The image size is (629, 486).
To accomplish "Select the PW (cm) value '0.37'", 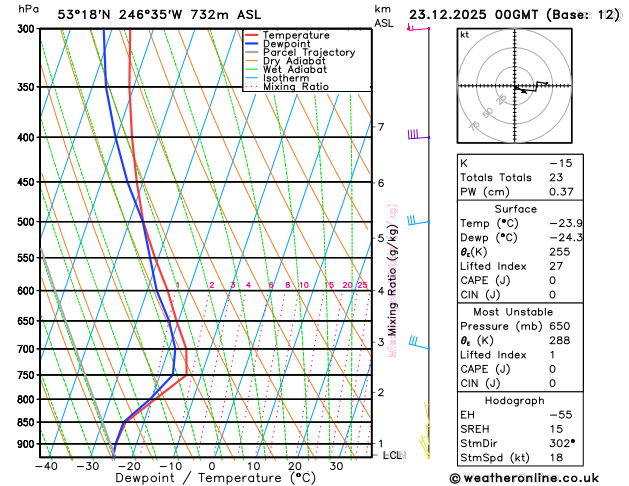I will pyautogui.click(x=561, y=192).
